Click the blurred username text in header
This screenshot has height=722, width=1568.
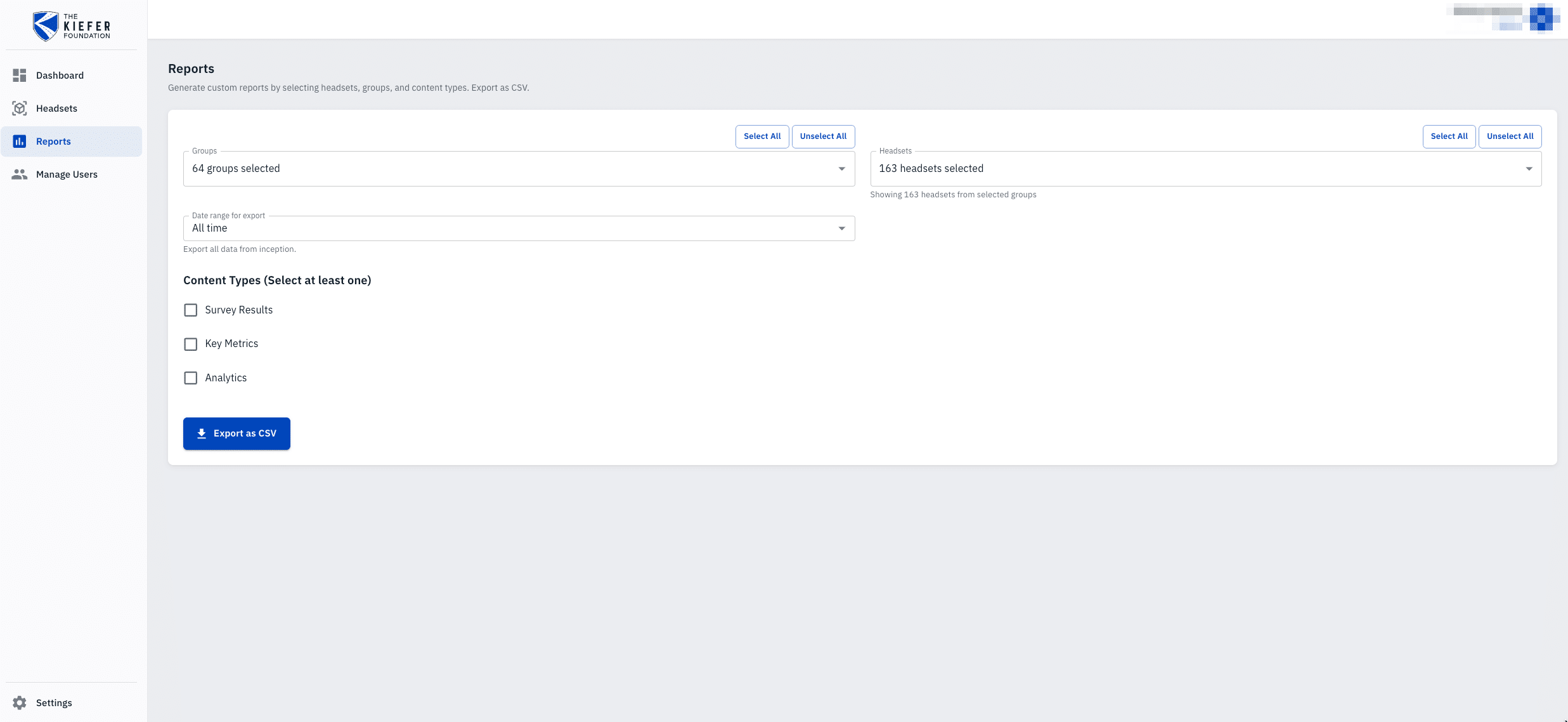click(1487, 11)
